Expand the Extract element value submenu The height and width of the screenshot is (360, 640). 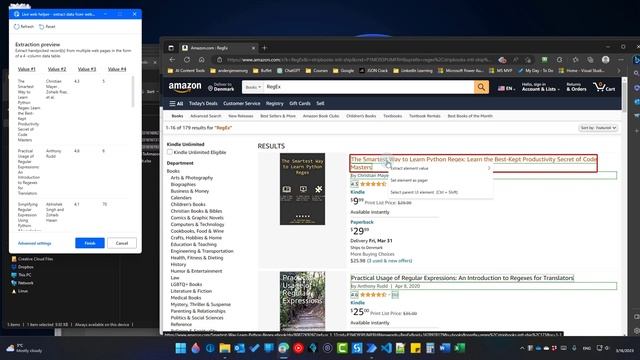point(440,168)
